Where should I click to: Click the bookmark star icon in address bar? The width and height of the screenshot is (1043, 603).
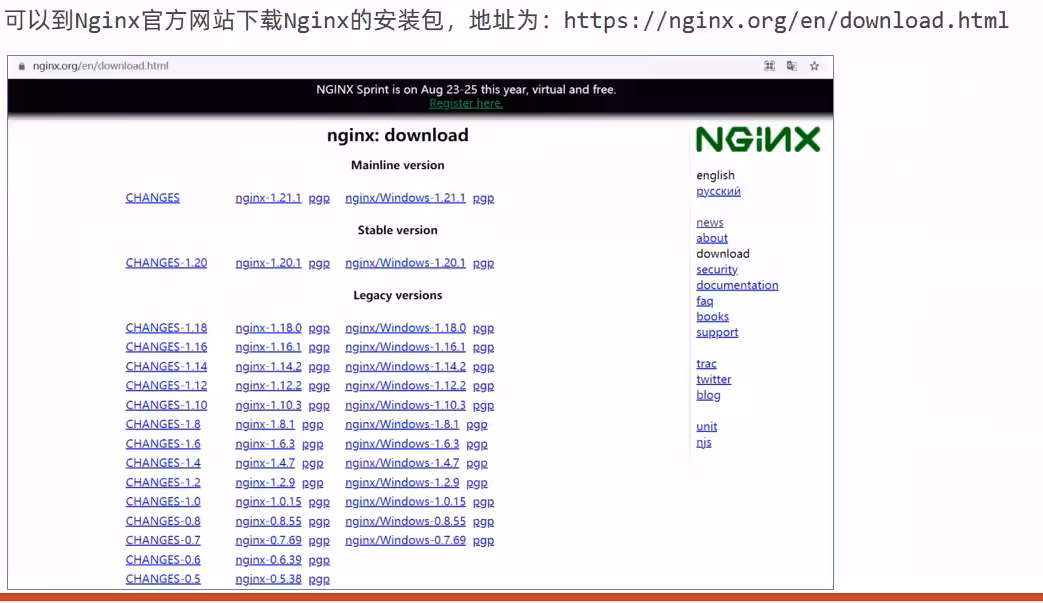[x=814, y=66]
